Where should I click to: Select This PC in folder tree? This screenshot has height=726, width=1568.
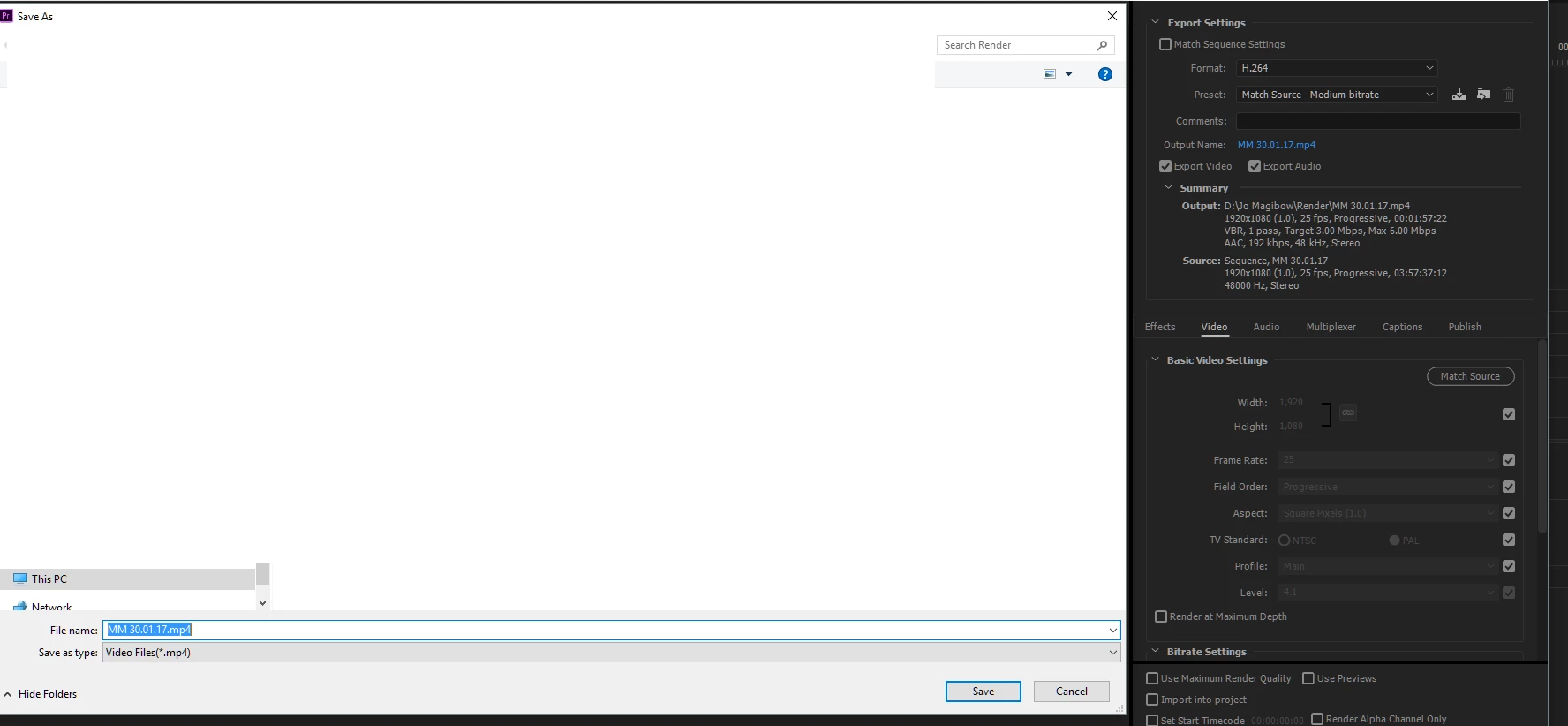(127, 579)
